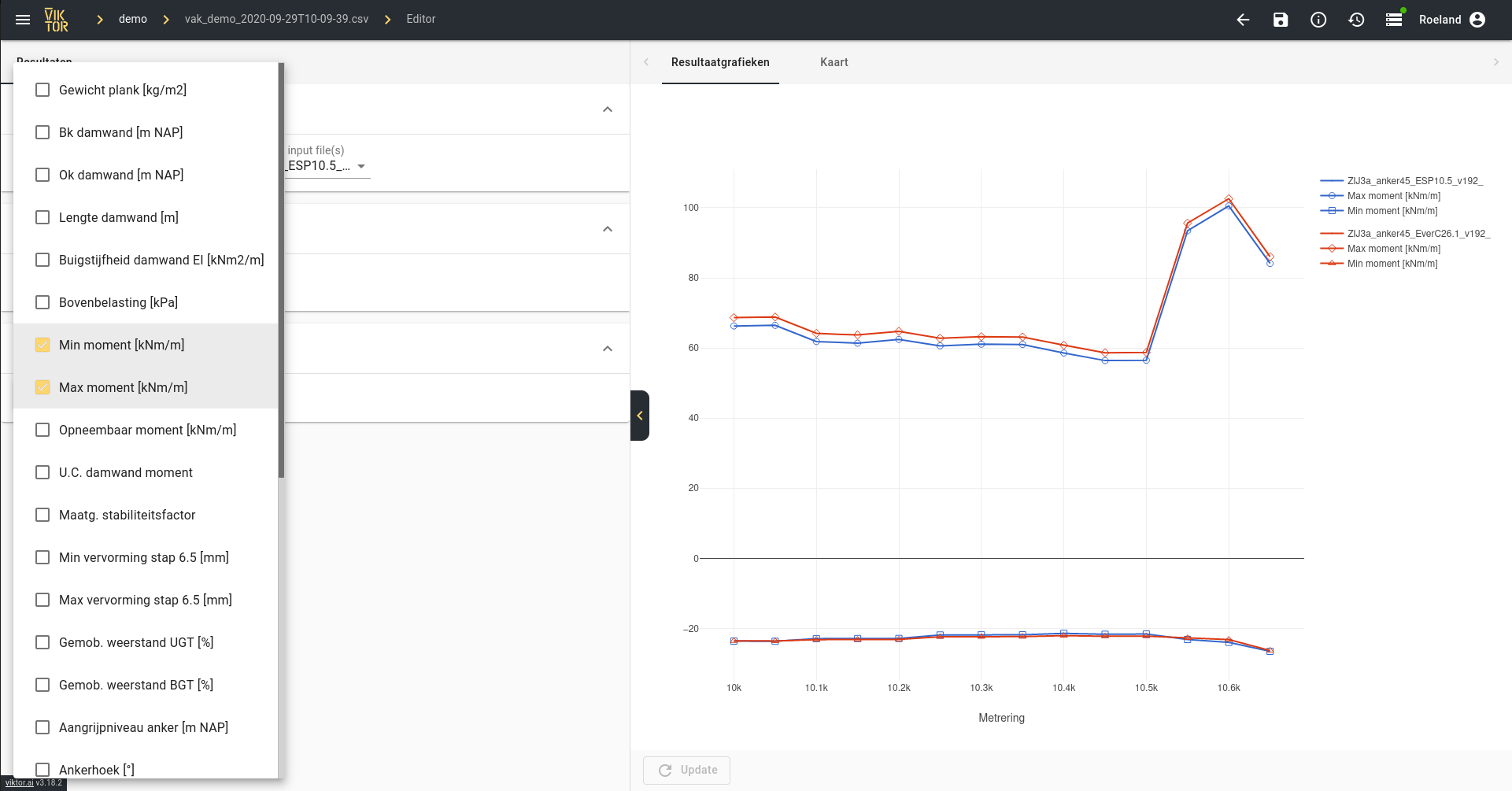Open the history clock icon
Screen dimensions: 1512x791
(1356, 20)
